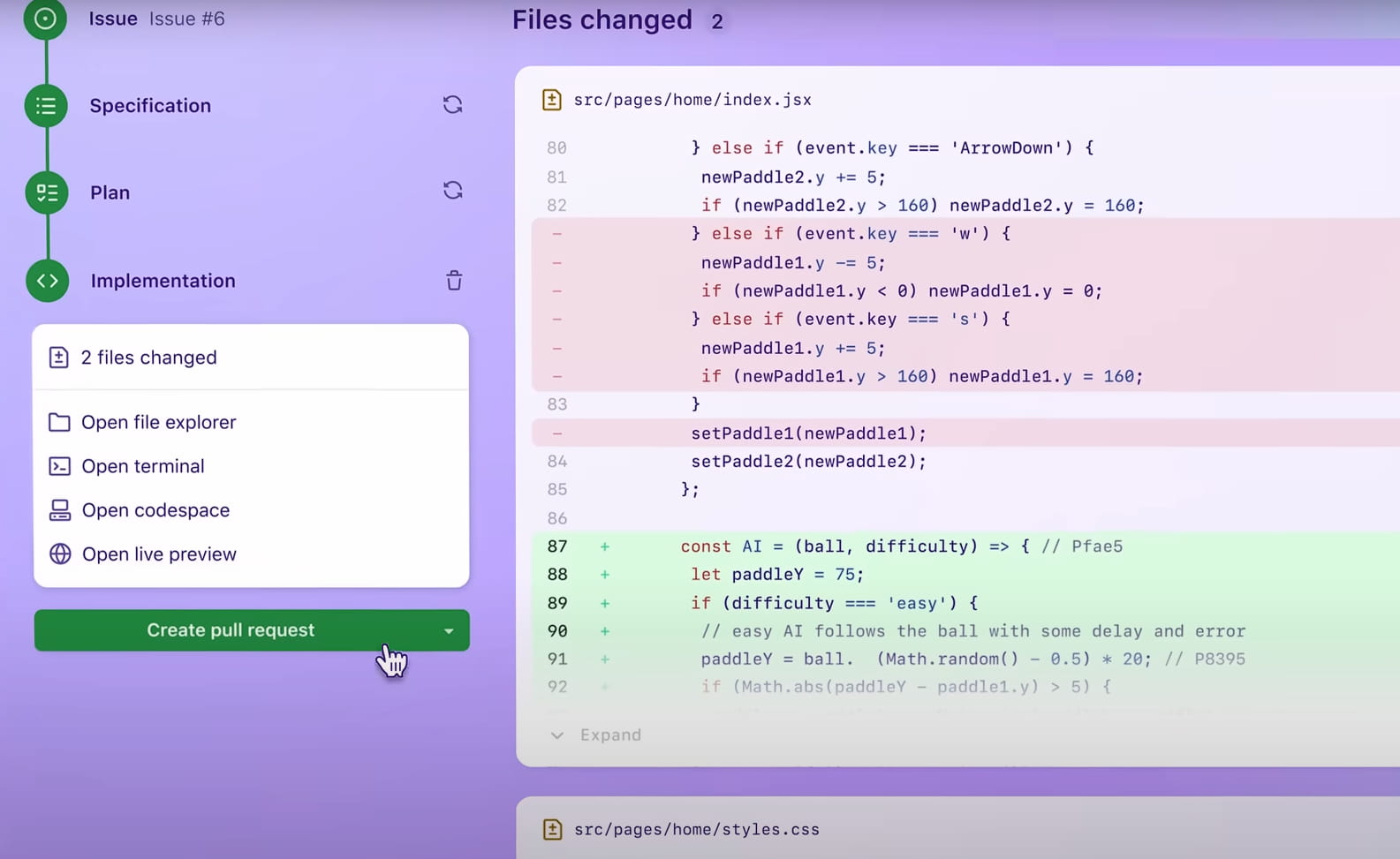The image size is (1400, 859).
Task: Click the Plan checklist icon
Action: (x=47, y=192)
